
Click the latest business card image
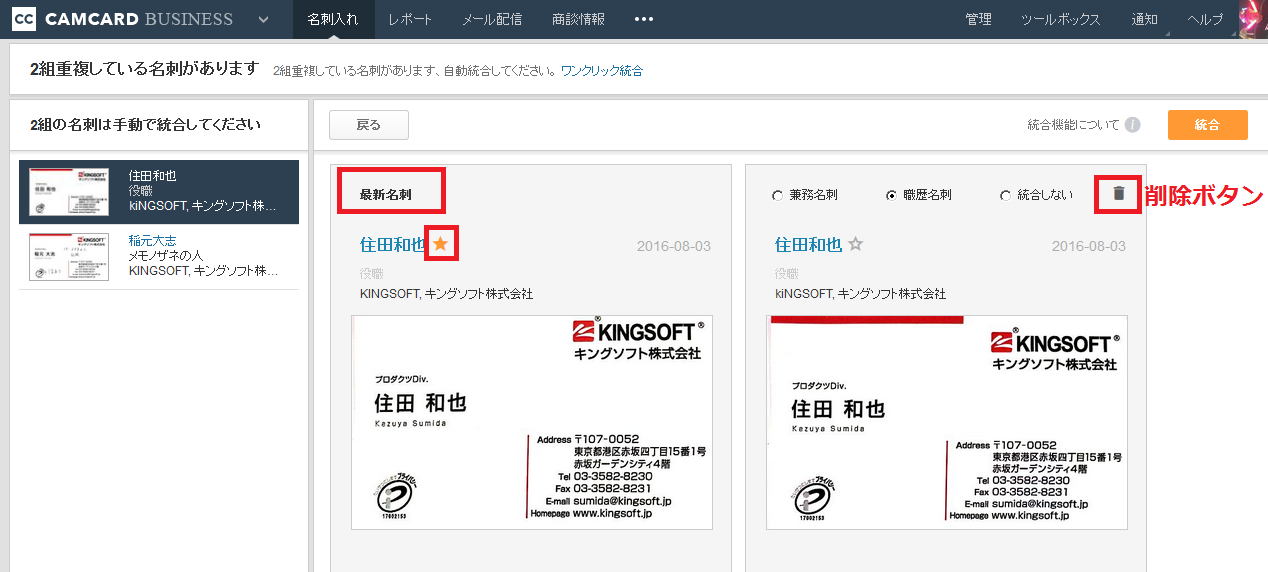(532, 422)
